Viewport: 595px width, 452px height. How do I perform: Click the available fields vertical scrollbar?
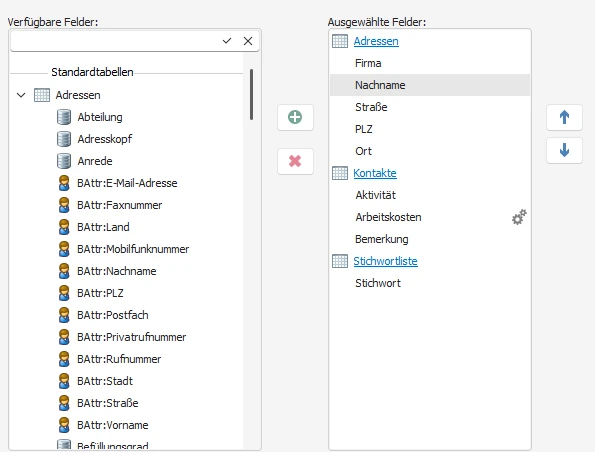click(251, 94)
